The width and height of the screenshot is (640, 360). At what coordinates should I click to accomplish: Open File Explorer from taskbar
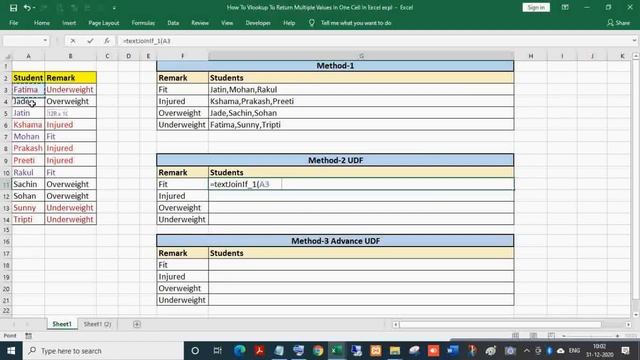[x=395, y=351]
